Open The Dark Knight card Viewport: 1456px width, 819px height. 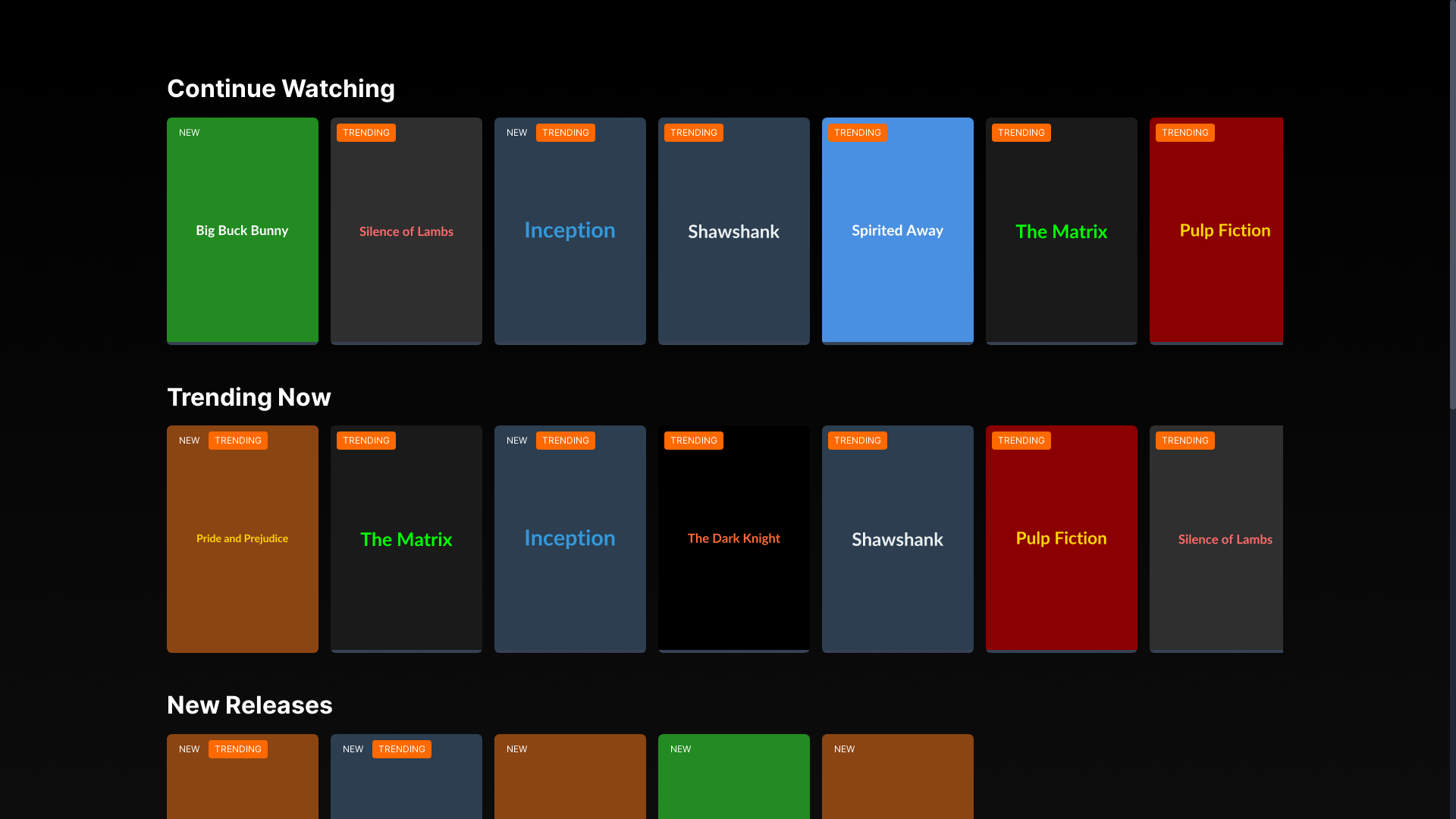coord(734,538)
